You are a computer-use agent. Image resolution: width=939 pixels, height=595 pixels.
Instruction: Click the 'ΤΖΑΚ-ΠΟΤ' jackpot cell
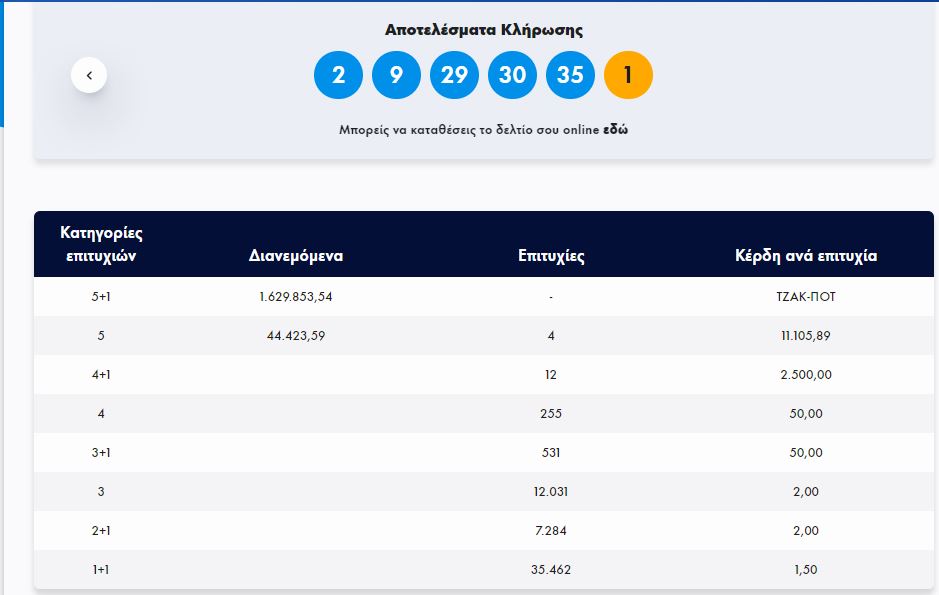tap(805, 297)
